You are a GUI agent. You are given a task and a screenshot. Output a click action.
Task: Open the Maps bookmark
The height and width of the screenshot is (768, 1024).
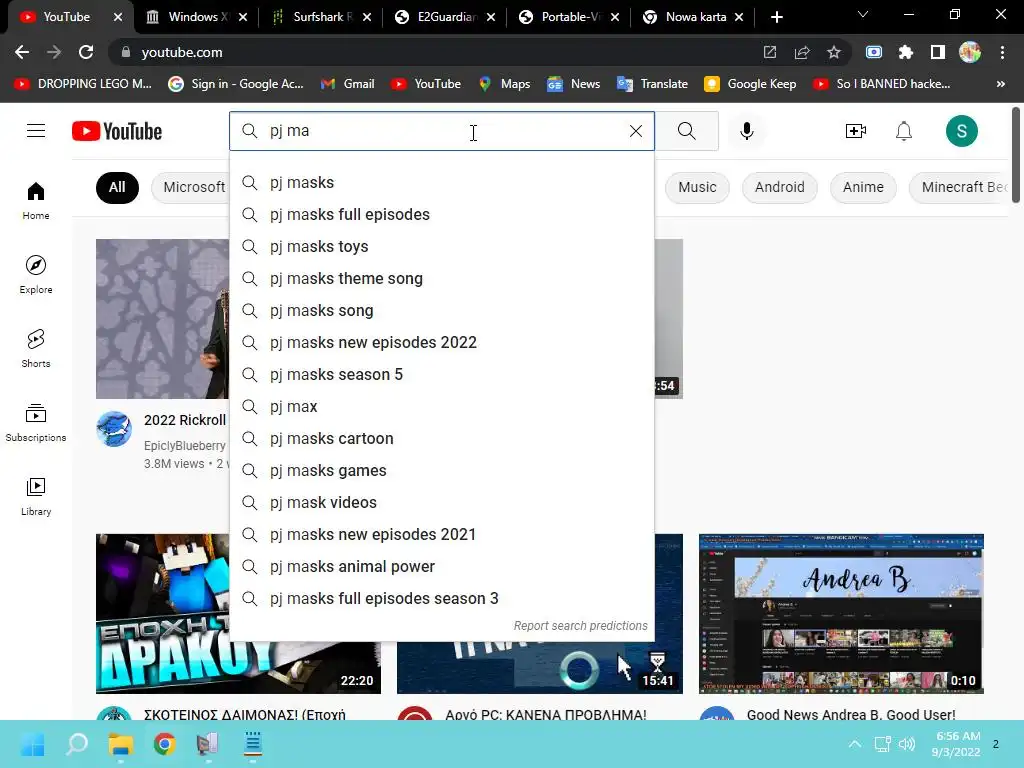click(504, 84)
